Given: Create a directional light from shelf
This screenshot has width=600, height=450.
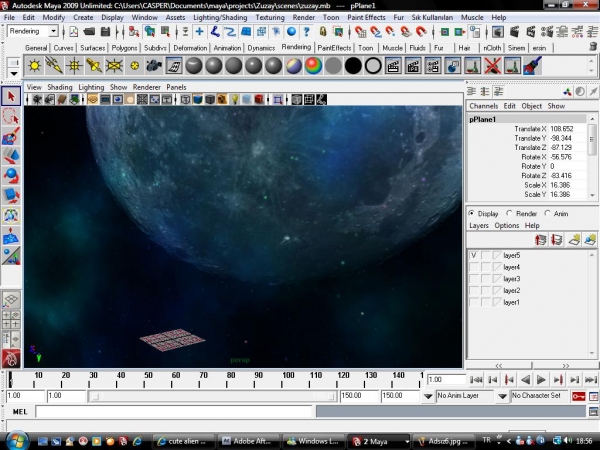Looking at the screenshot, I should coord(54,66).
